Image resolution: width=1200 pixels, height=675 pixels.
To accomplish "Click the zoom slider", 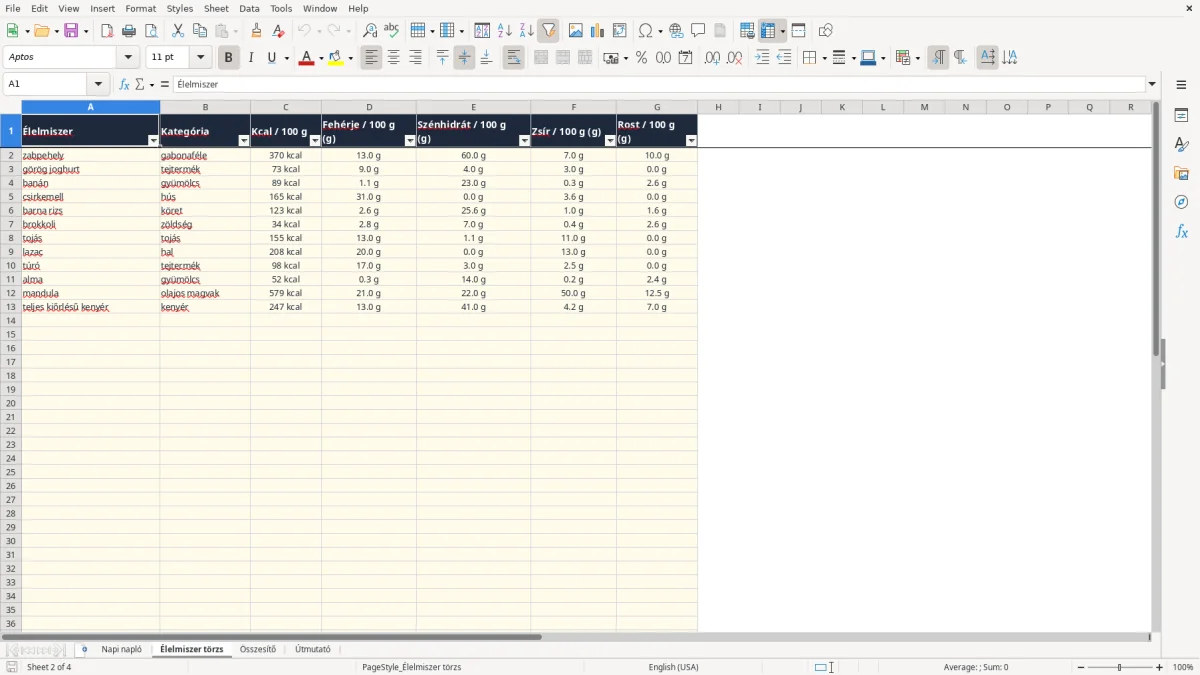I will click(x=1119, y=667).
